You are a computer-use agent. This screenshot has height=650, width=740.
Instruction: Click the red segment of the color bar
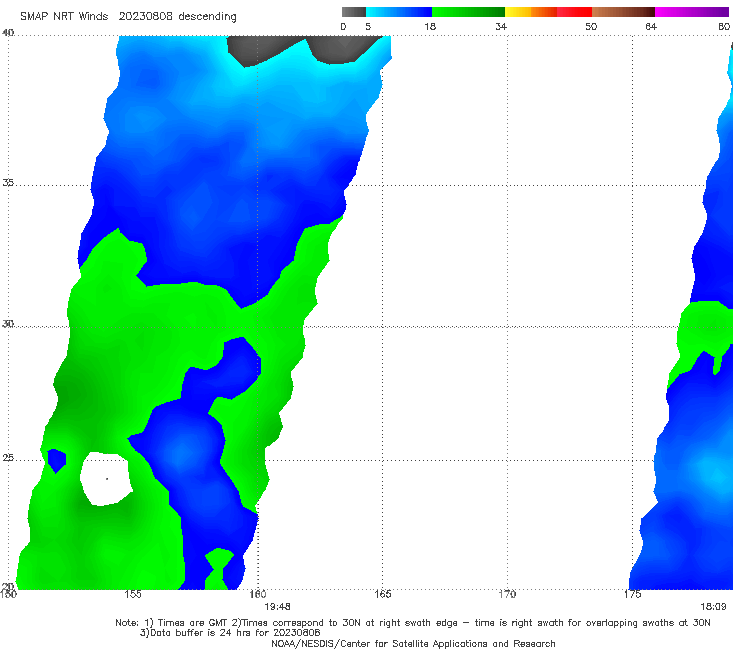tap(574, 12)
